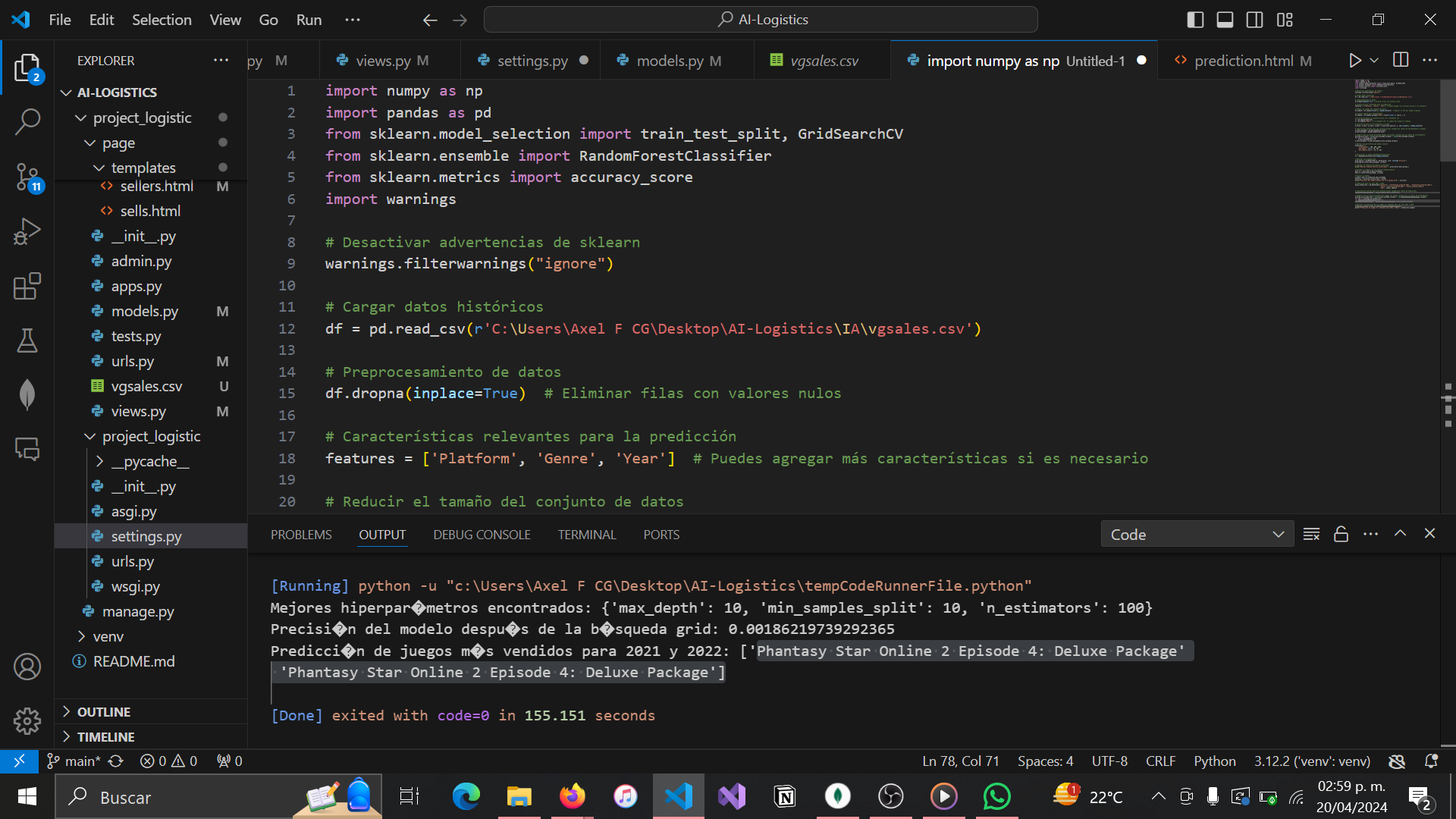Switch to the TERMINAL panel tab
This screenshot has width=1456, height=819.
(x=586, y=535)
